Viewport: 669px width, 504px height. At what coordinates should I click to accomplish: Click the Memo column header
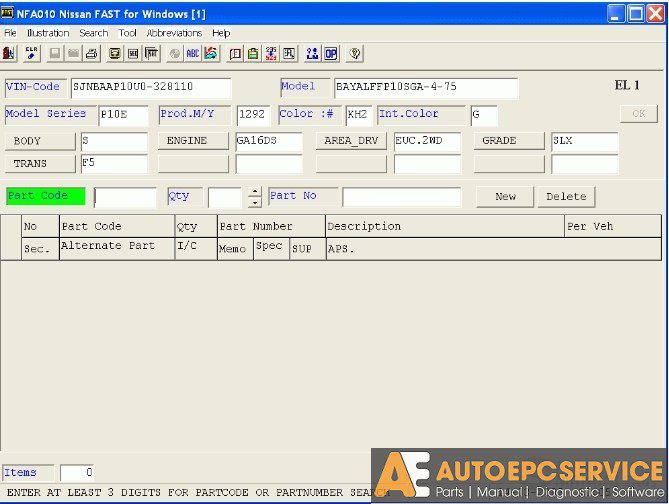pyautogui.click(x=236, y=249)
